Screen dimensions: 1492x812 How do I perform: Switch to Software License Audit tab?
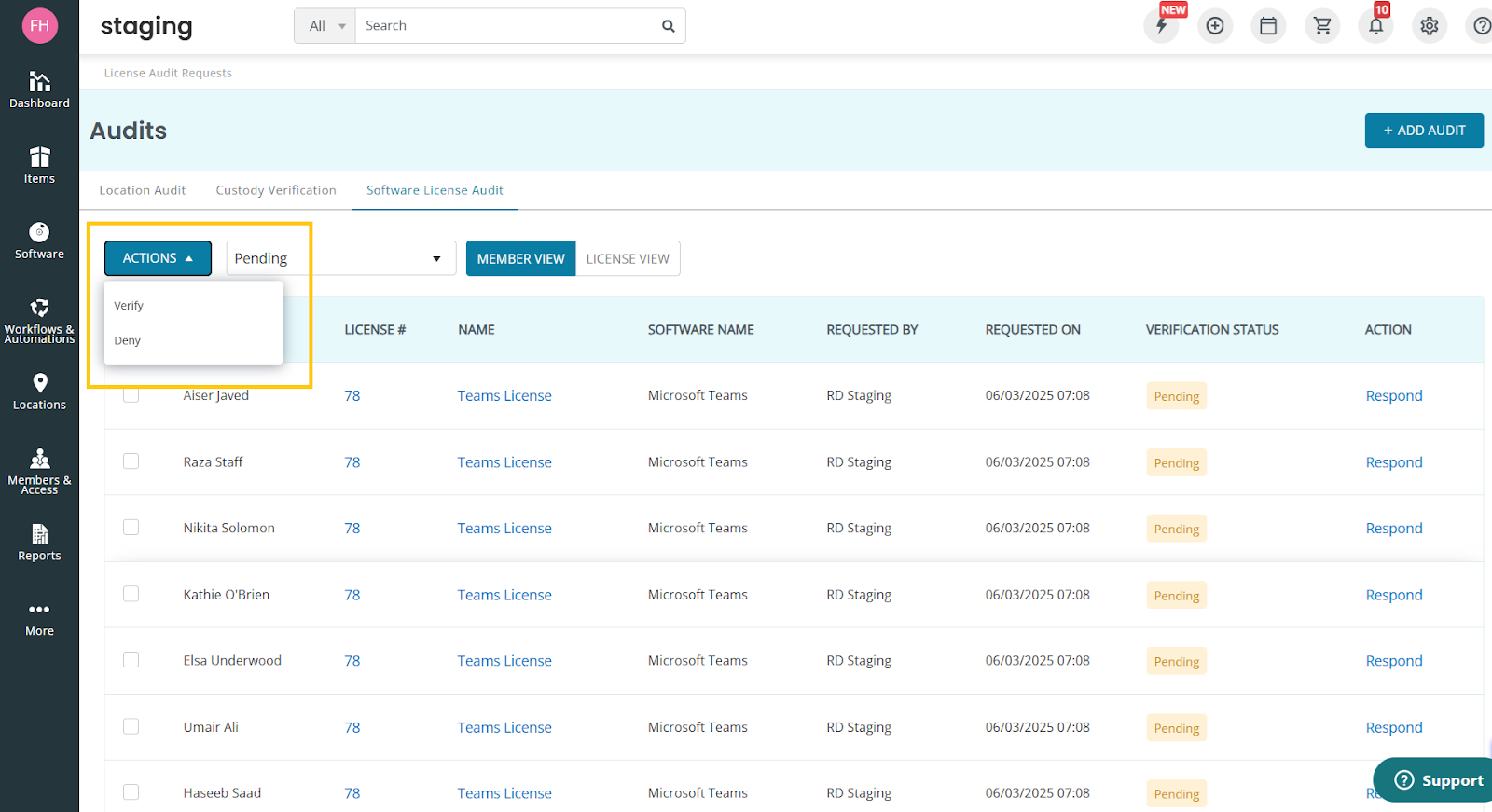pos(435,190)
